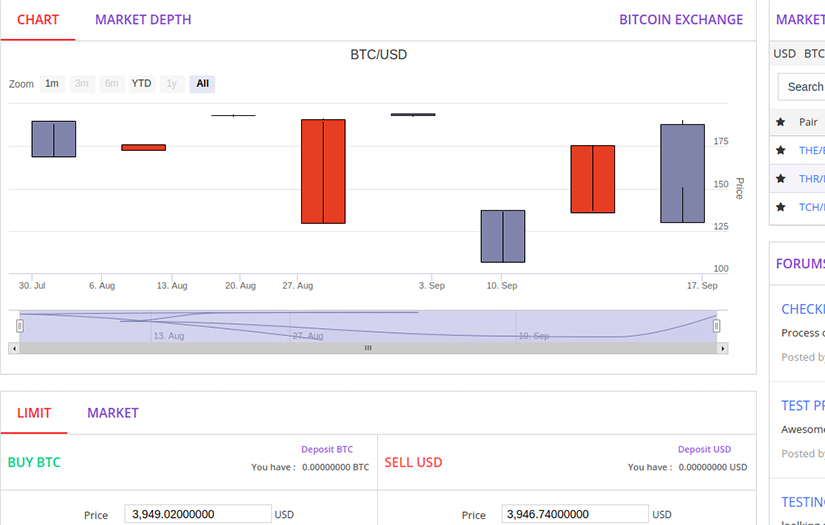Click the BTC/USD chart title

coord(379,55)
